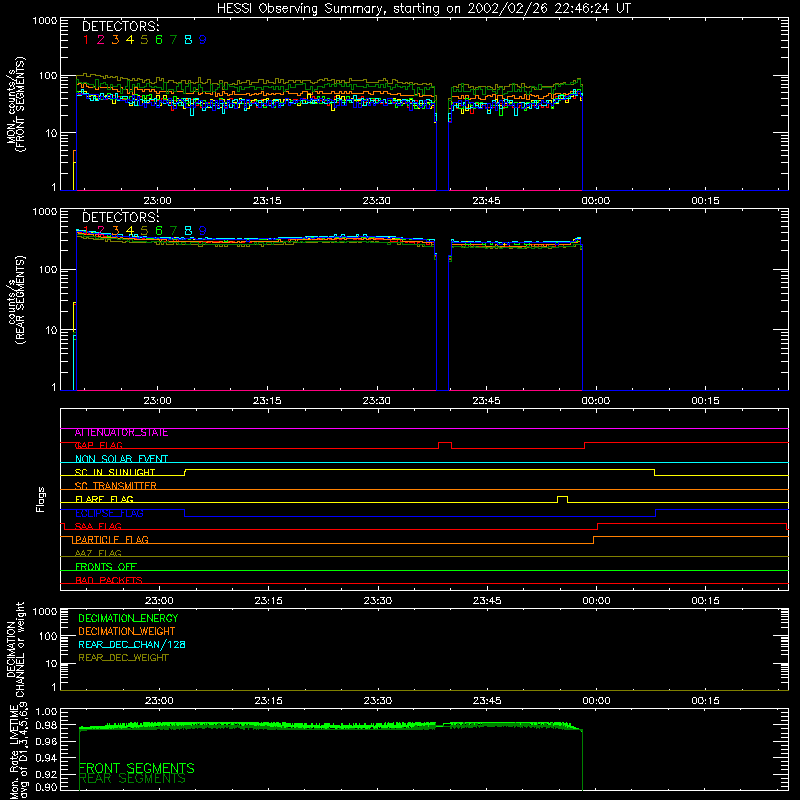Select the DECIMATION_ENERGY legend entry
This screenshot has width=800, height=800.
point(128,618)
